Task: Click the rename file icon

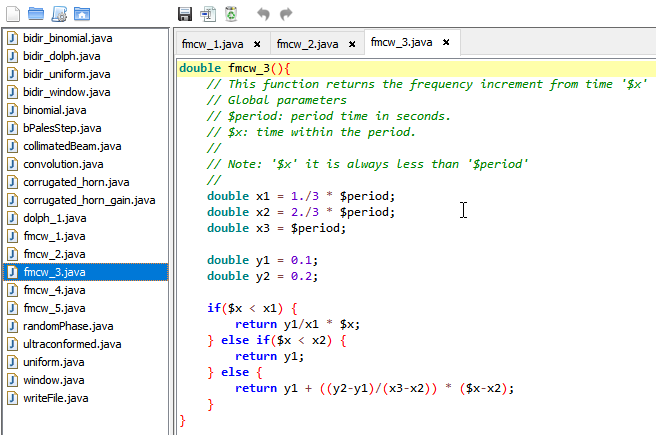Action: coord(208,14)
